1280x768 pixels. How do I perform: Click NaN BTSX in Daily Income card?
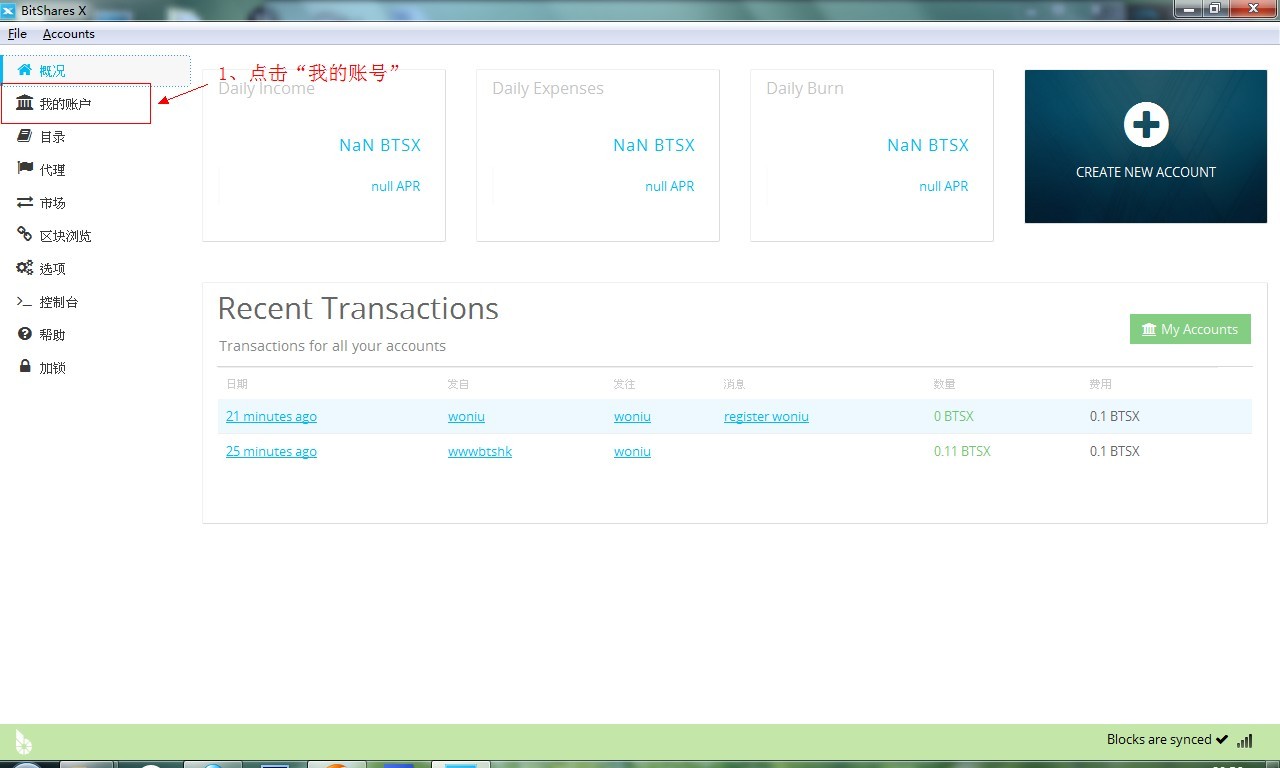(x=380, y=146)
